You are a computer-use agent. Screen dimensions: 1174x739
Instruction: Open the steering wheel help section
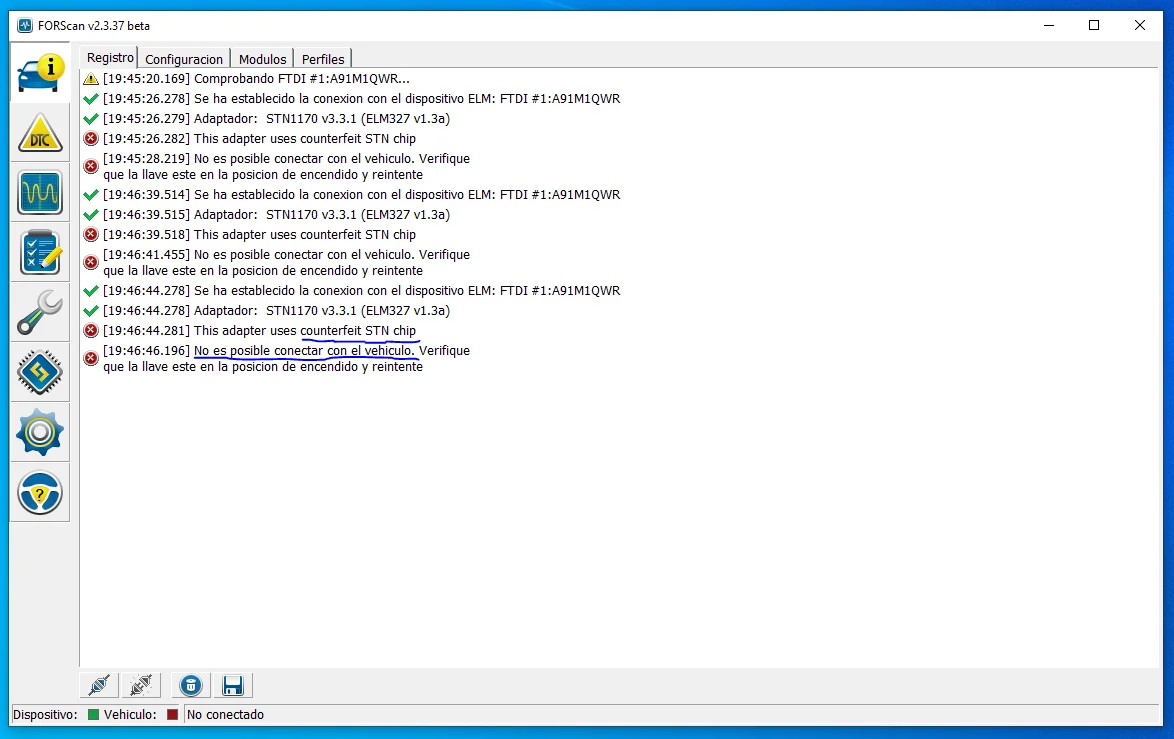click(40, 492)
